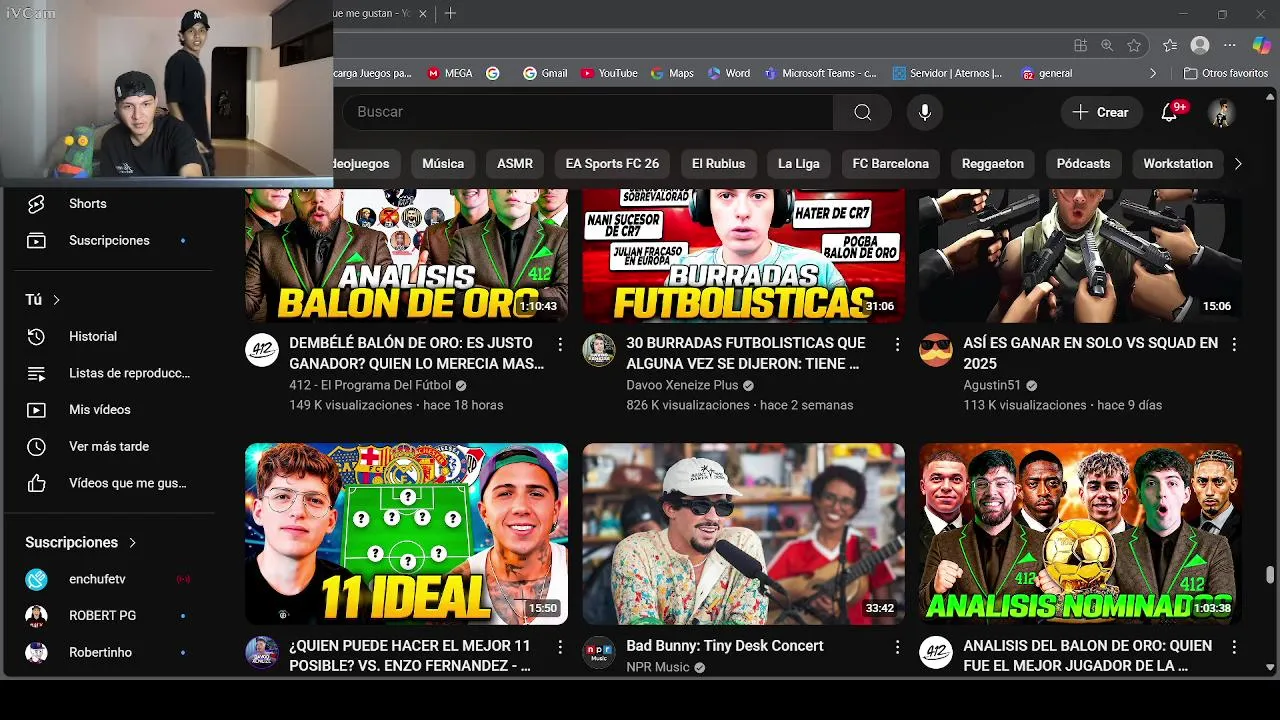
Task: Select the Música filter chip
Action: pyautogui.click(x=443, y=164)
